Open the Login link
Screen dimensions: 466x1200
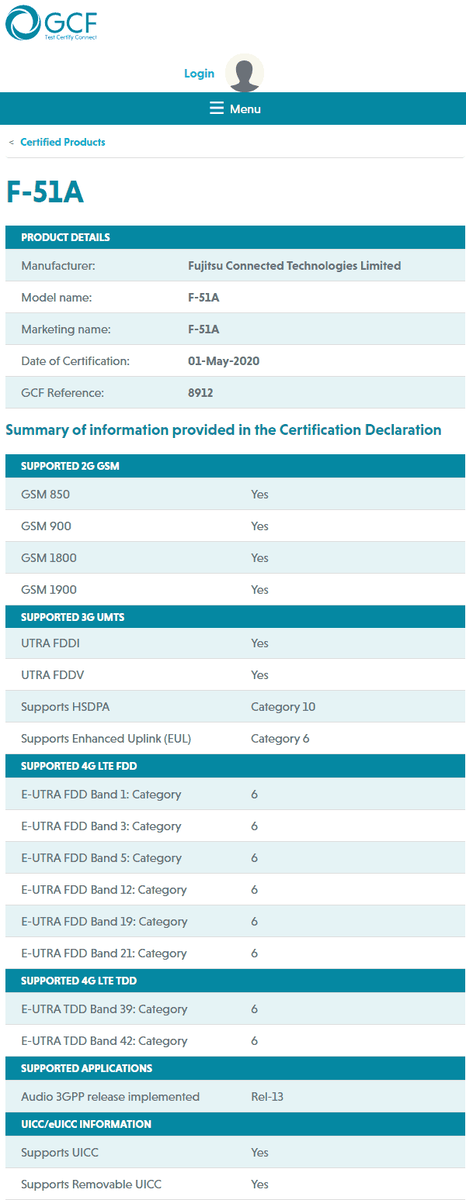tap(199, 74)
